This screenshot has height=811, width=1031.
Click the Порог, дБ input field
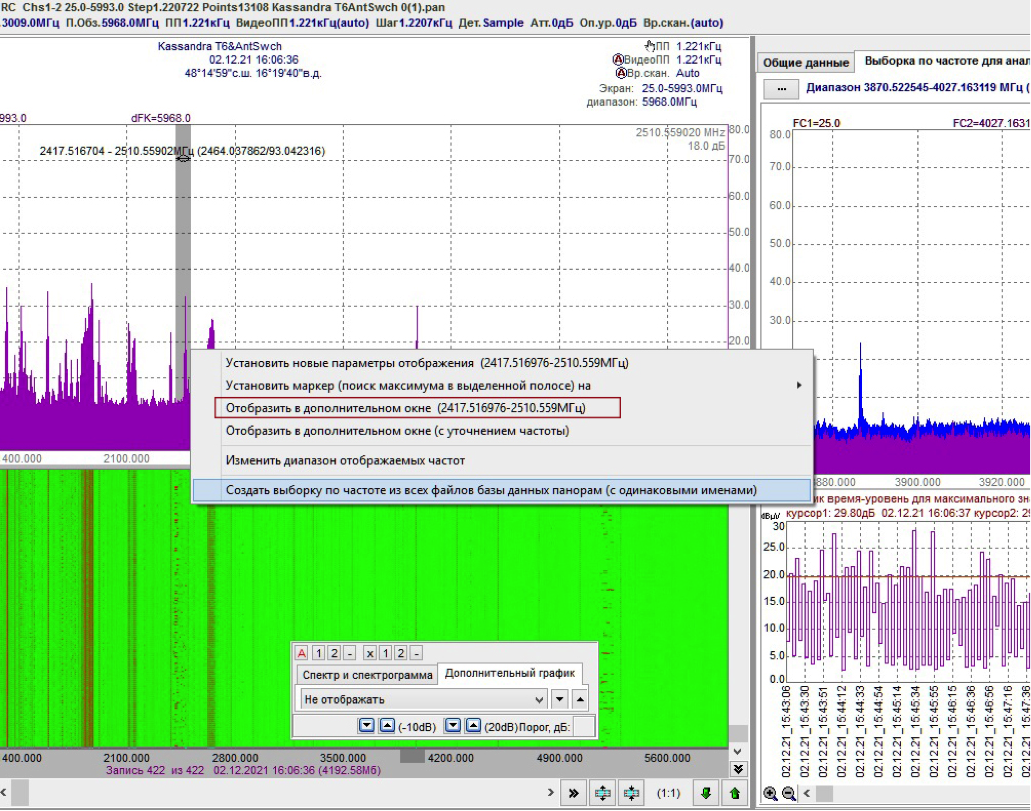pyautogui.click(x=584, y=726)
